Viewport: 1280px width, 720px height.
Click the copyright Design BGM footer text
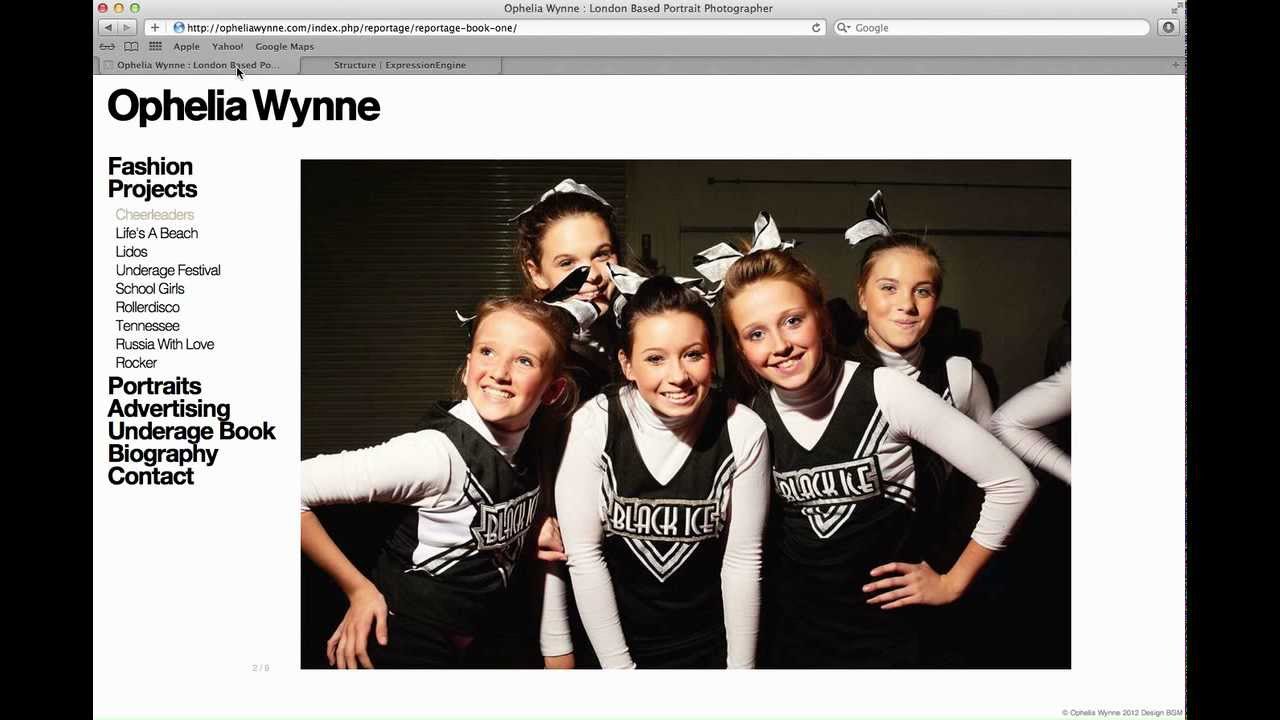[x=1122, y=713]
